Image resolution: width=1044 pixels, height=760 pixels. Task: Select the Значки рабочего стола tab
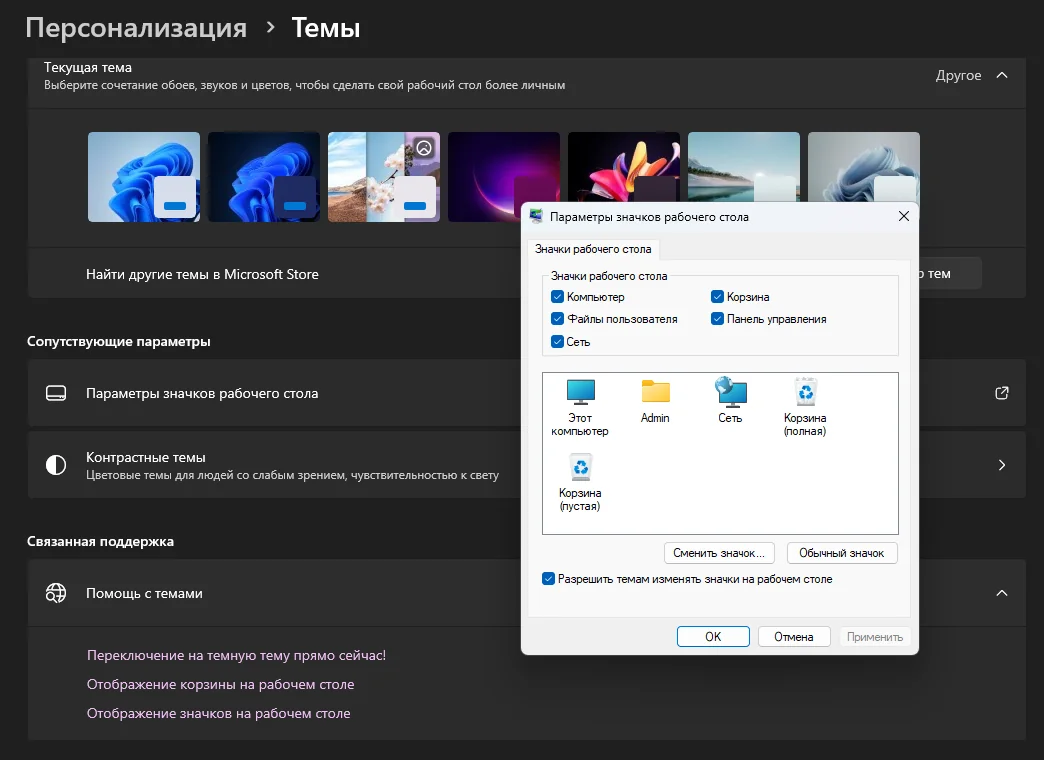593,249
